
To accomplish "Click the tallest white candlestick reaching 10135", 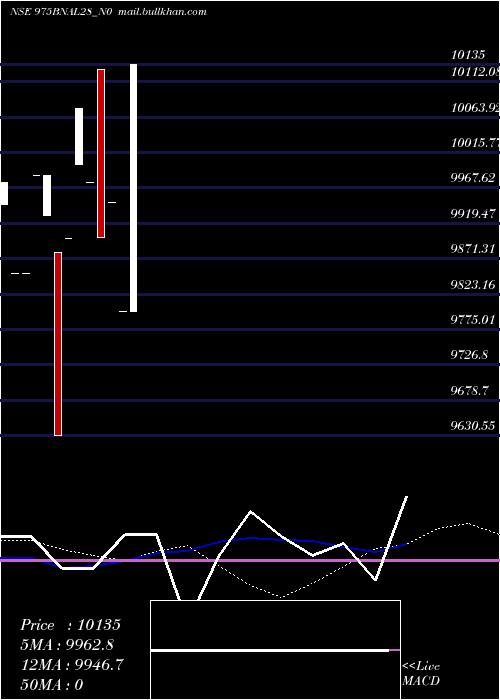I will pyautogui.click(x=133, y=188).
